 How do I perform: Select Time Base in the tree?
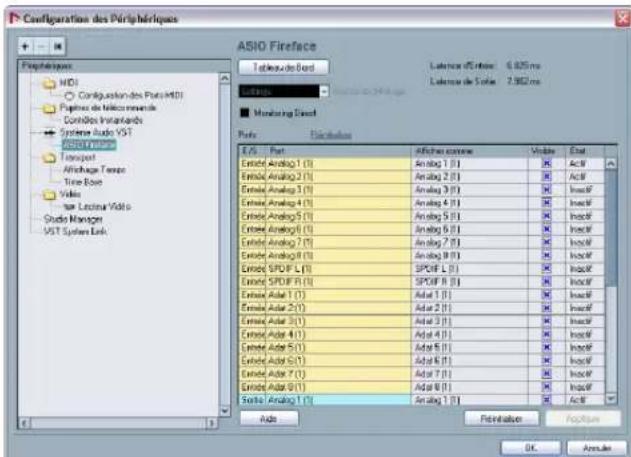click(83, 182)
